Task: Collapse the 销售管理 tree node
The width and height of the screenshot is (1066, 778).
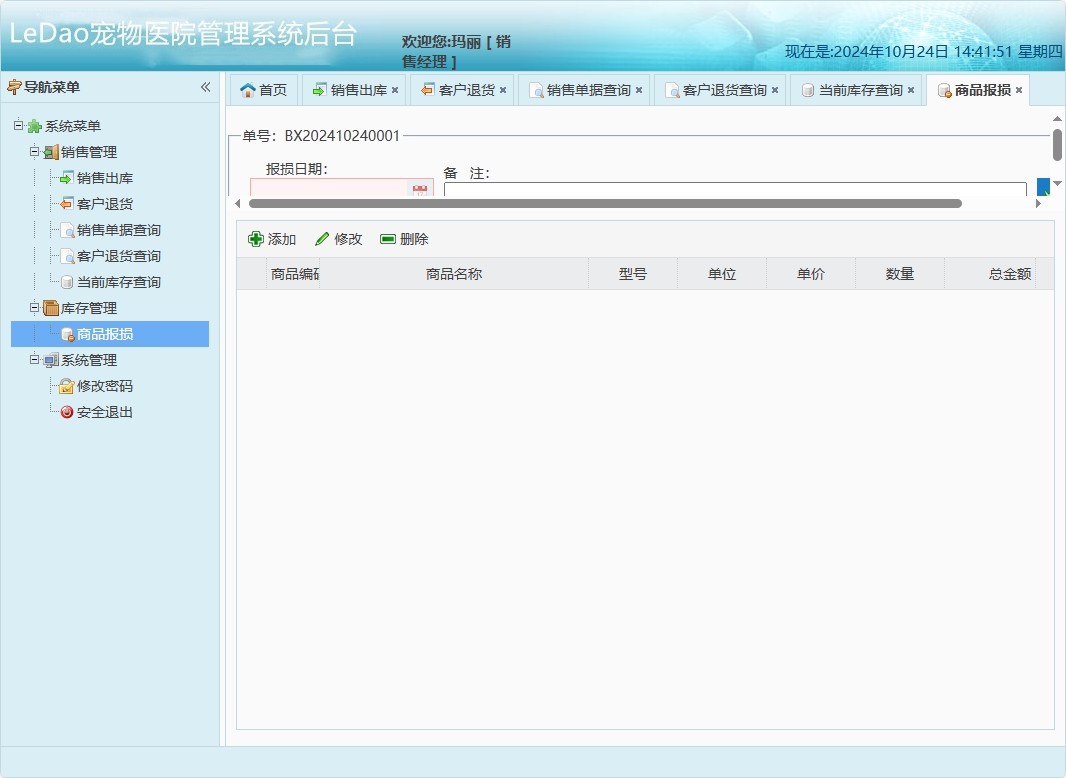Action: pyautogui.click(x=33, y=151)
